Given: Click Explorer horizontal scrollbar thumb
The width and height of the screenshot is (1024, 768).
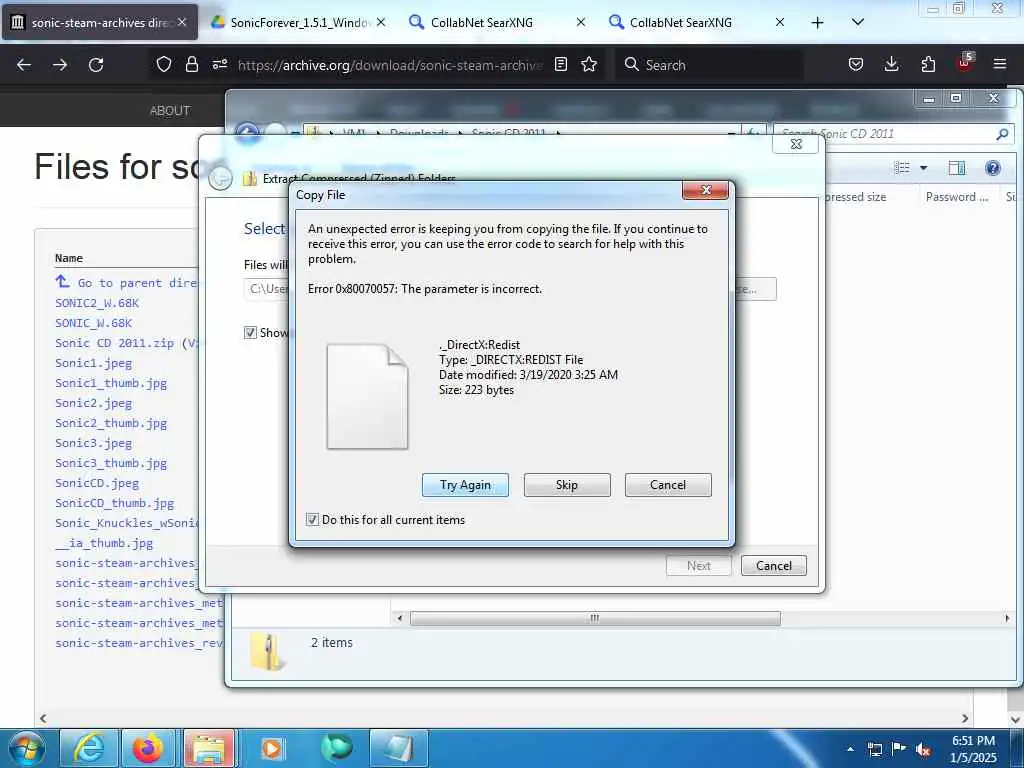Looking at the screenshot, I should [595, 618].
